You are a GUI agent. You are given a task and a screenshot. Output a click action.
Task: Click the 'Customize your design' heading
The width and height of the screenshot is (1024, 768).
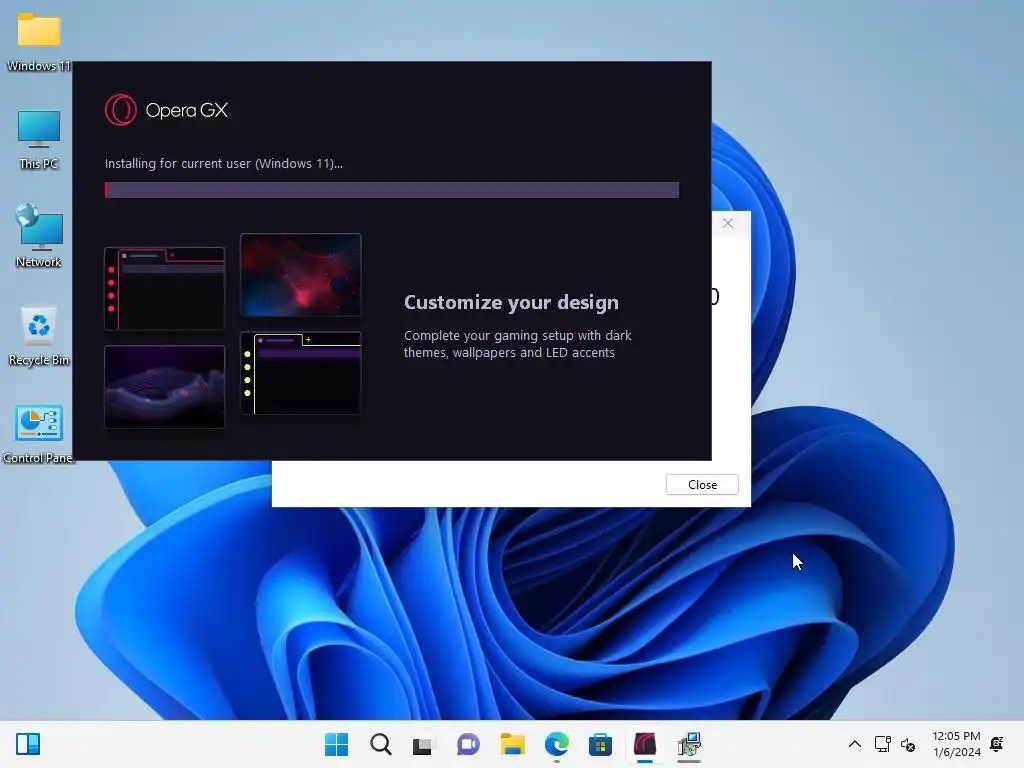click(511, 302)
